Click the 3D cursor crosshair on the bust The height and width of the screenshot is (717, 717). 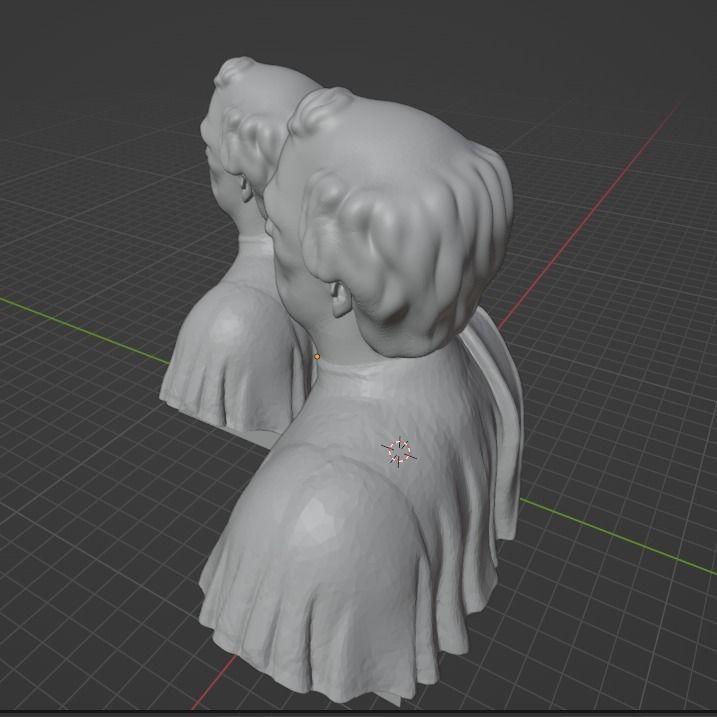click(x=399, y=452)
